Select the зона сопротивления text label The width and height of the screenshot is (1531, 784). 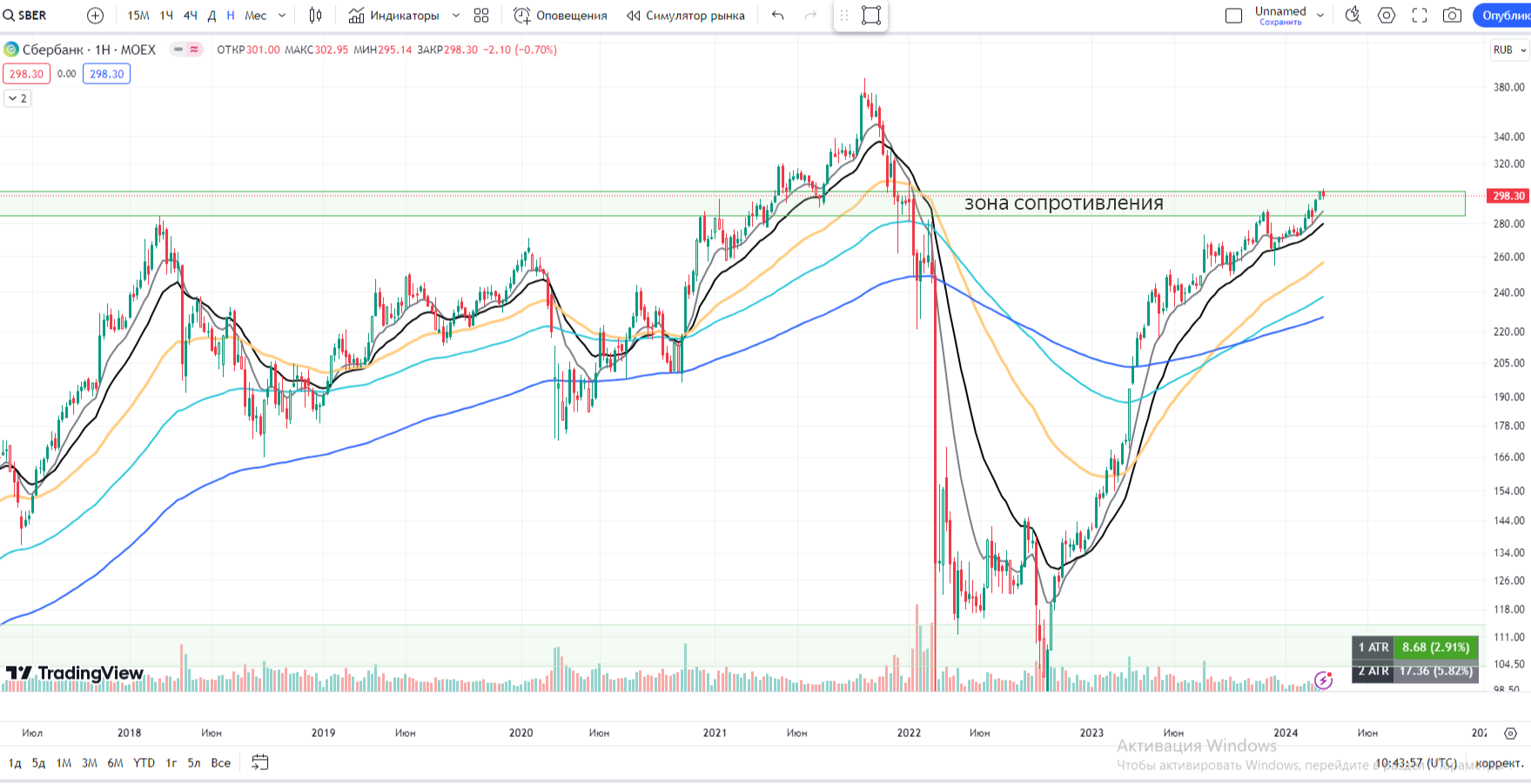pyautogui.click(x=1064, y=204)
